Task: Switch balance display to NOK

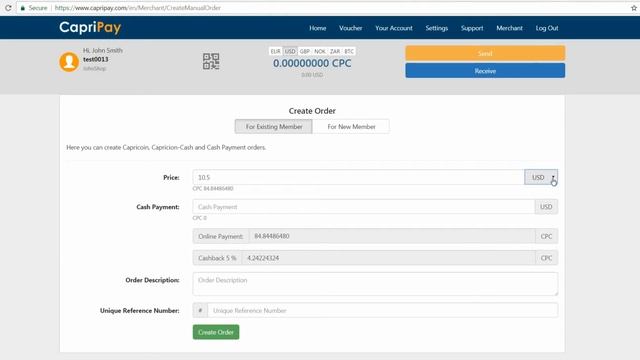Action: pos(320,51)
